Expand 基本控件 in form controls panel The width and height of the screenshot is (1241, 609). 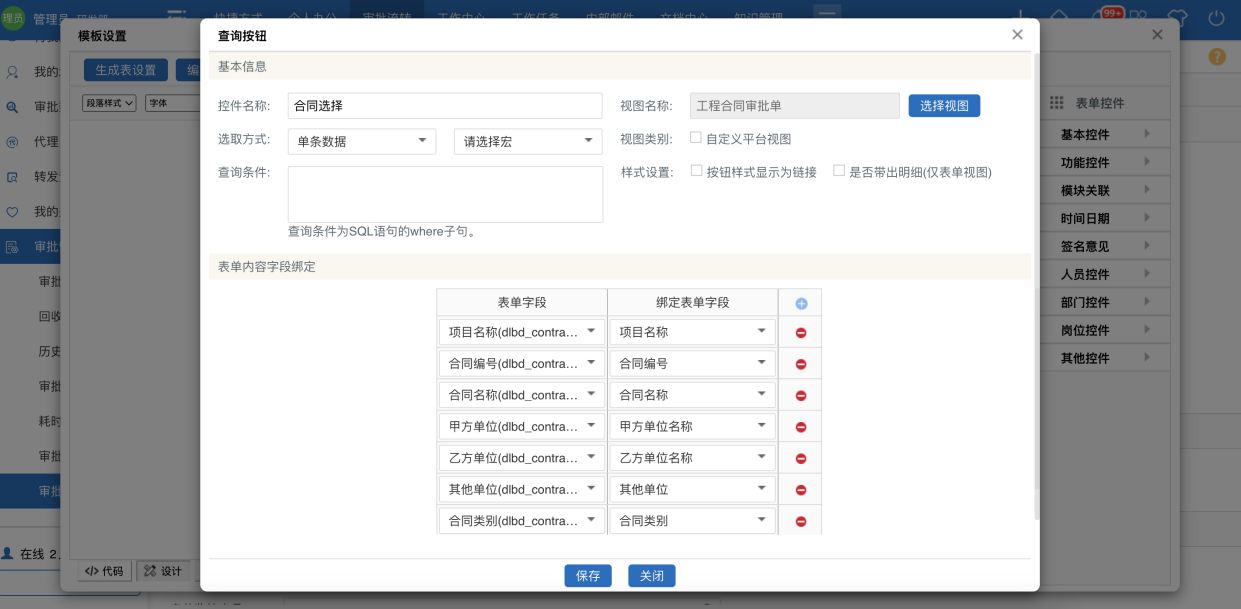click(x=1104, y=134)
